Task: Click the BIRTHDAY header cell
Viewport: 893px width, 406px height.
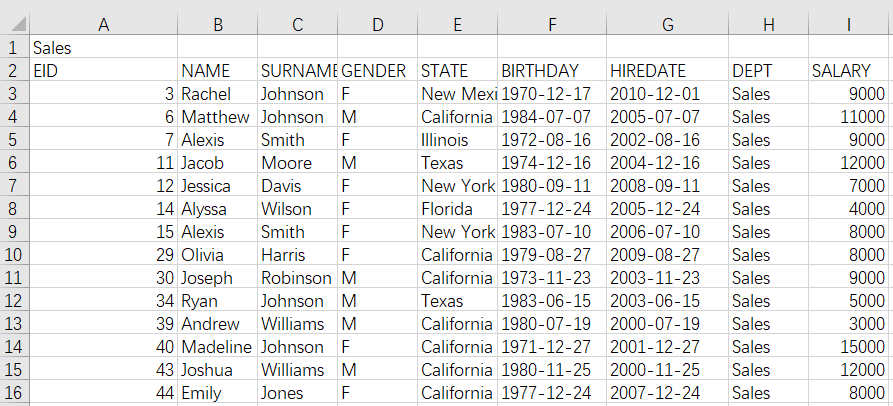Action: [x=552, y=71]
